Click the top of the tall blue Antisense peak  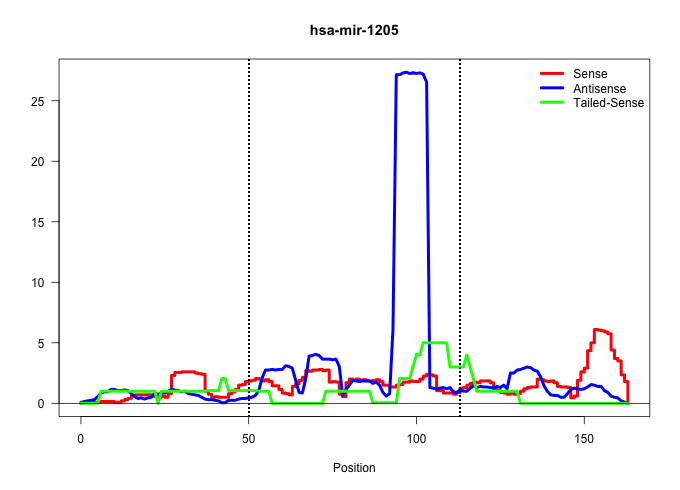[410, 73]
